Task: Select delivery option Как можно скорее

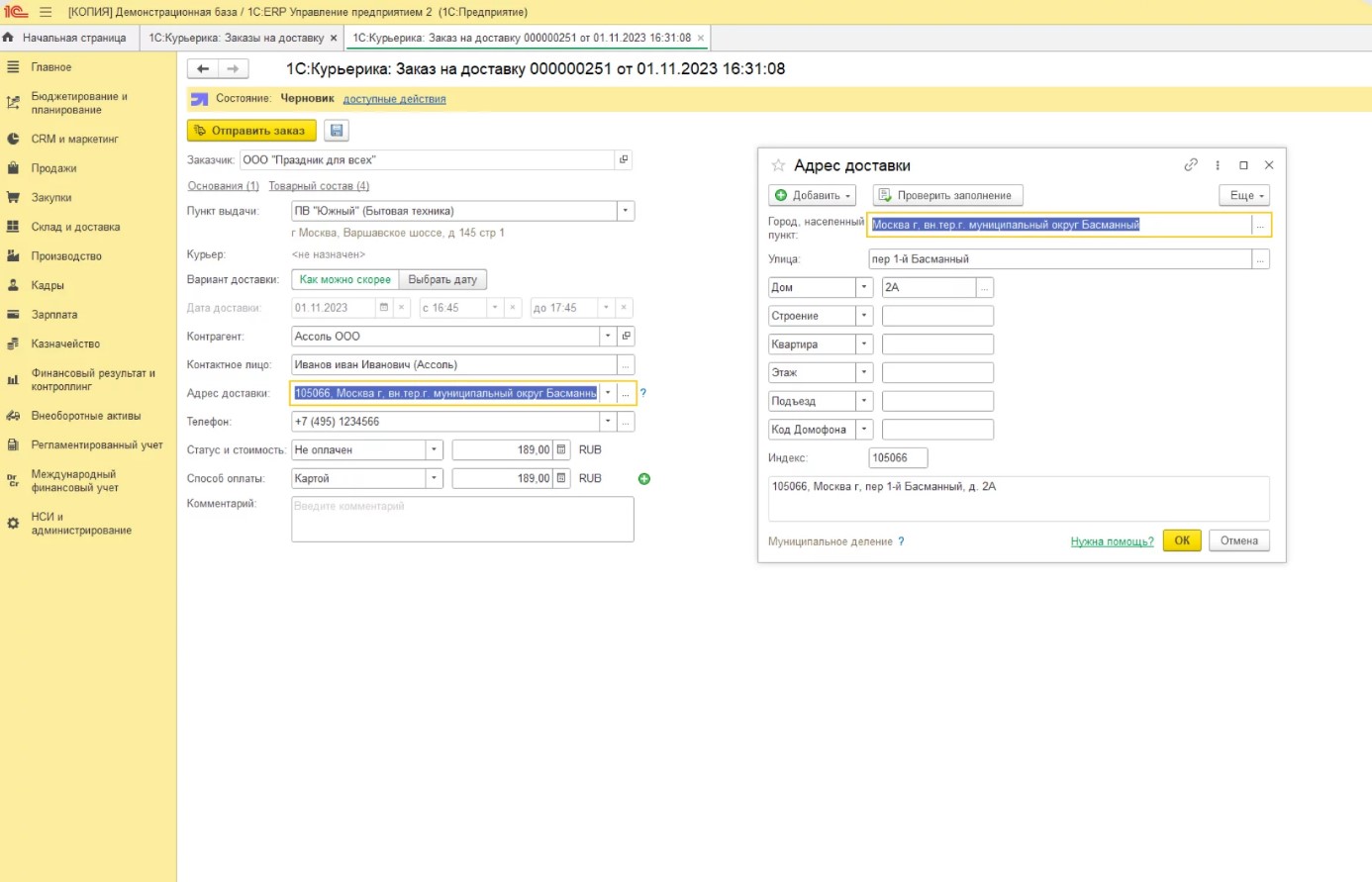Action: pos(345,280)
